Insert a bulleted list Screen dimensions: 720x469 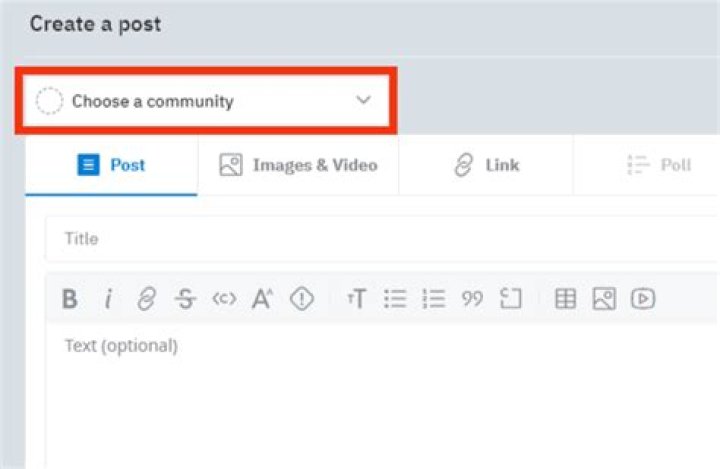(x=395, y=298)
